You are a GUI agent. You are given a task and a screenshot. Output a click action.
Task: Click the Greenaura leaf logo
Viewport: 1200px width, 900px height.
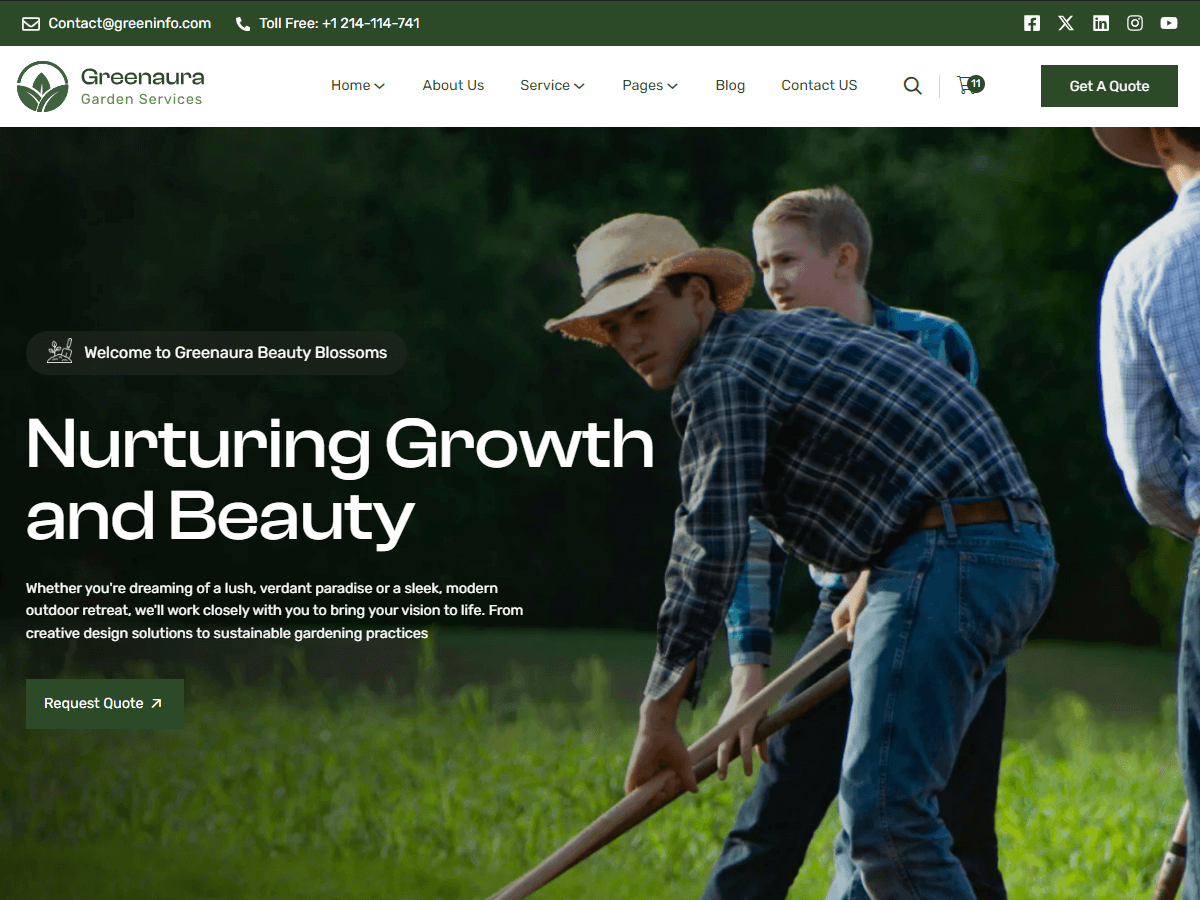coord(42,86)
